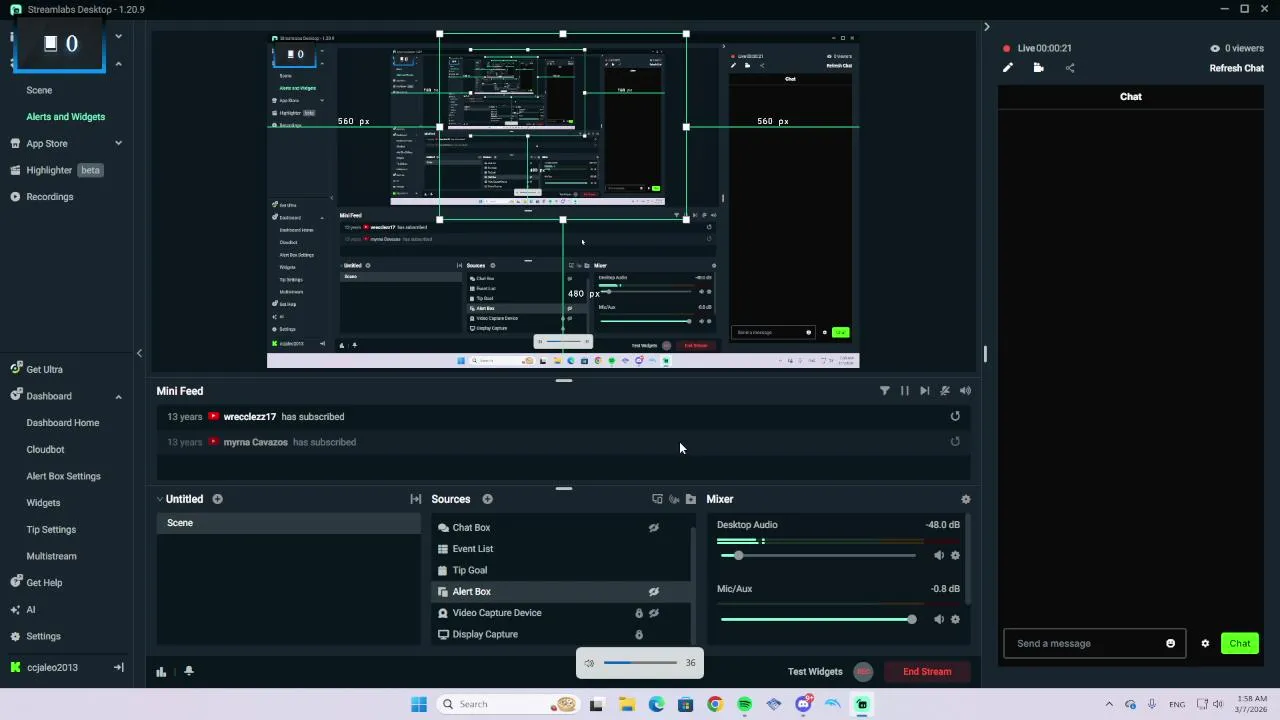Mute event sounds in Mini Feed

point(965,391)
